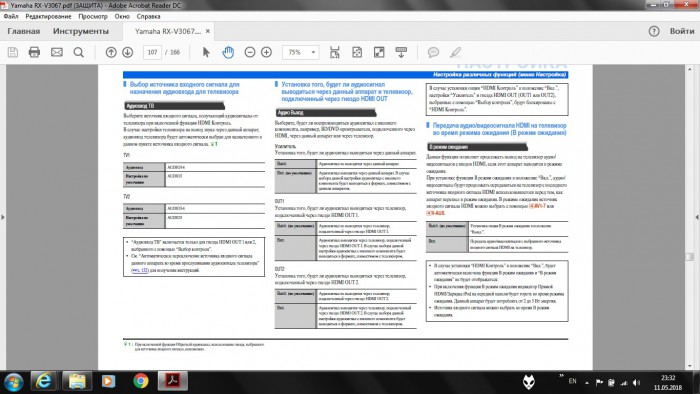Viewport: 700px width, 394px height.
Task: Zoom out with the minus button
Action: 250,52
